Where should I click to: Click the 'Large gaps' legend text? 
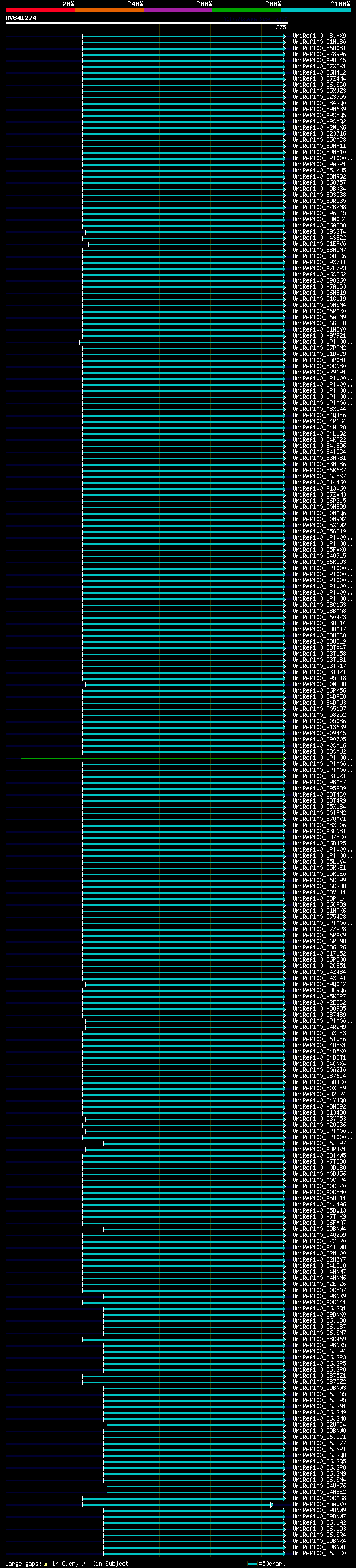(24, 1563)
